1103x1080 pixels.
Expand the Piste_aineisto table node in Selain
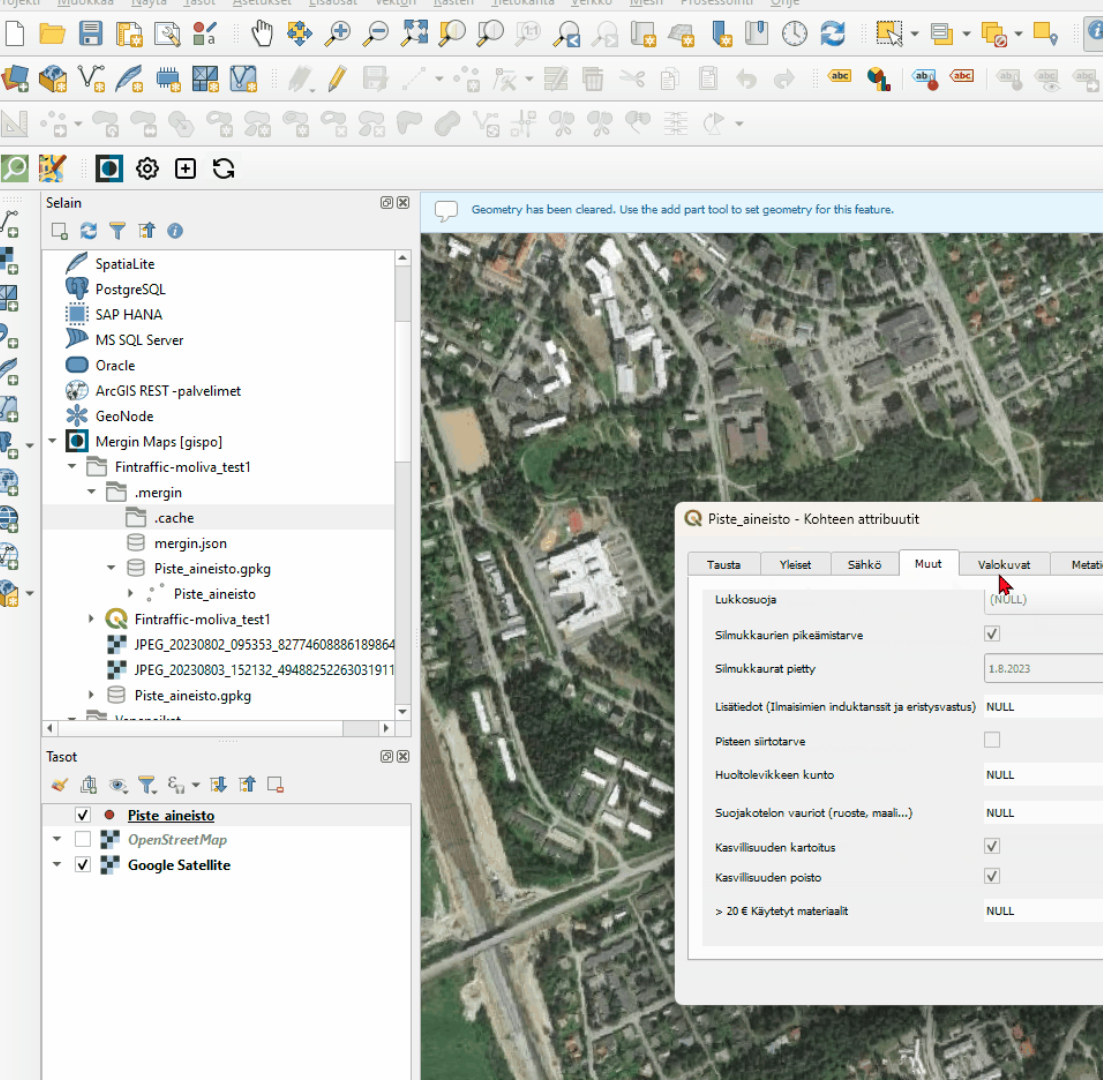131,594
